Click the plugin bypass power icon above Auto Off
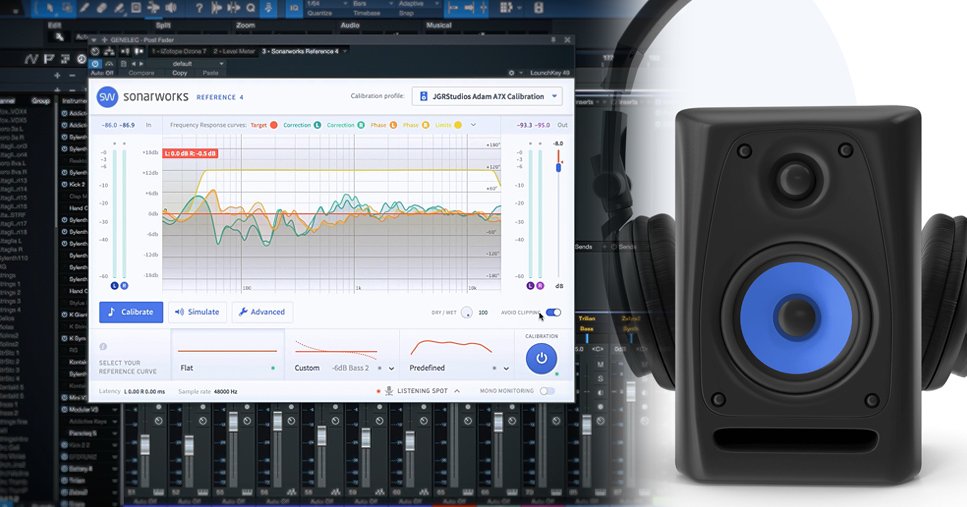Screen dimensions: 967x507 coord(96,64)
